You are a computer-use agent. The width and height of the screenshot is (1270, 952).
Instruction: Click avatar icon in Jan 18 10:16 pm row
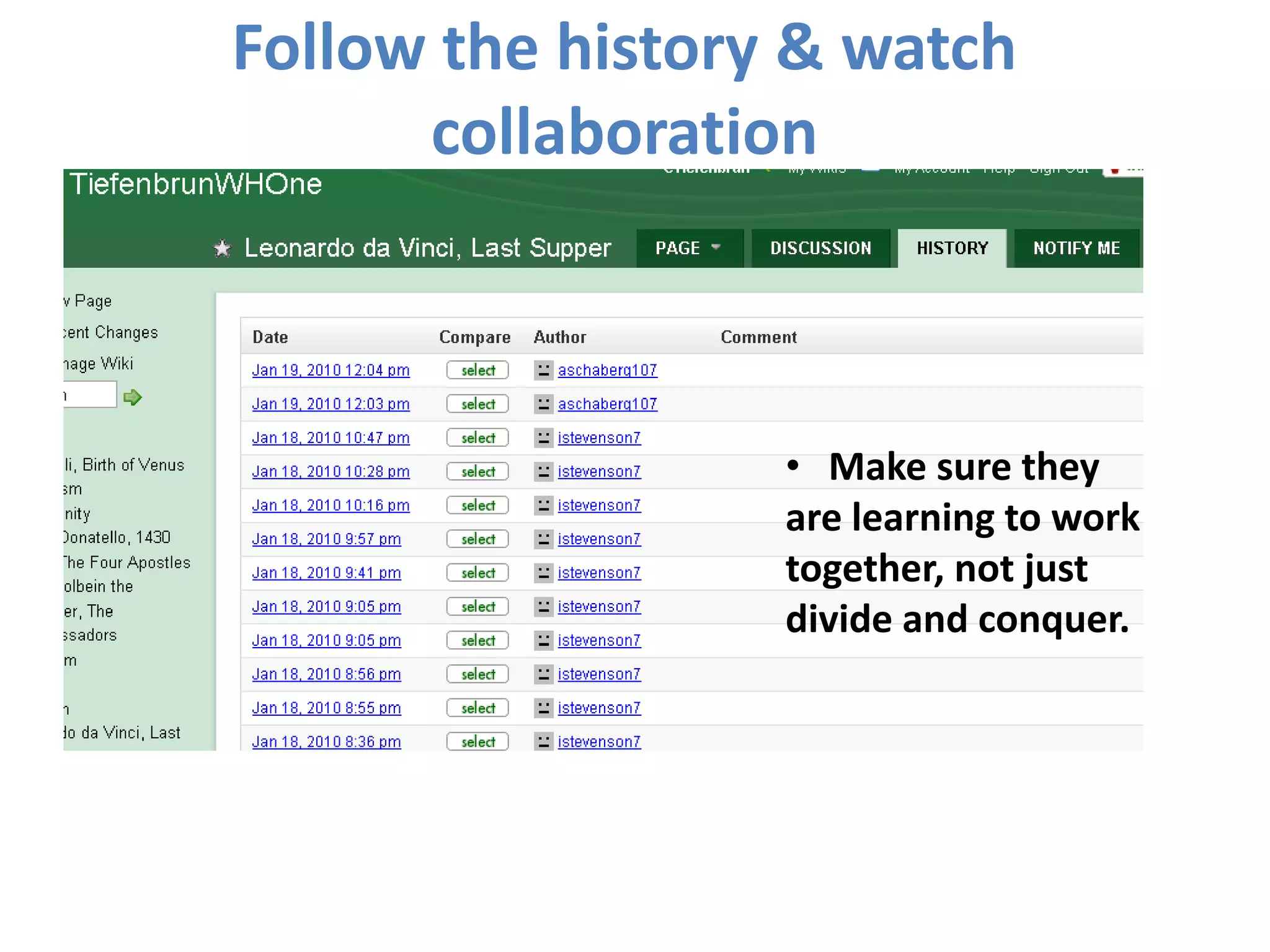coord(543,505)
